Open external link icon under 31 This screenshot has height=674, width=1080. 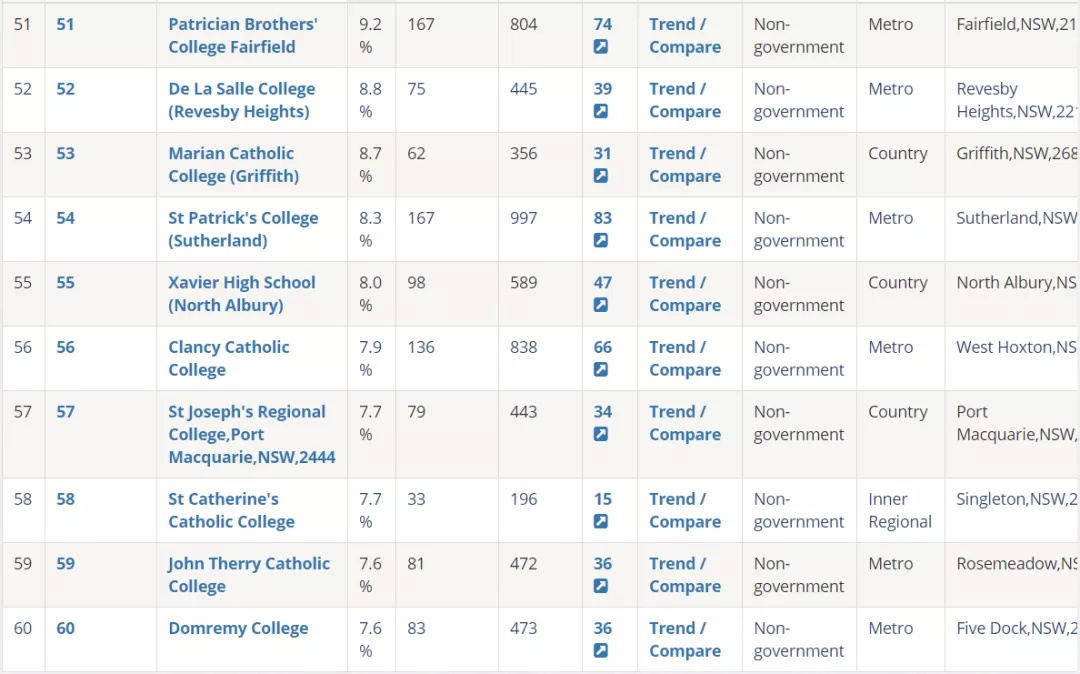[x=601, y=176]
